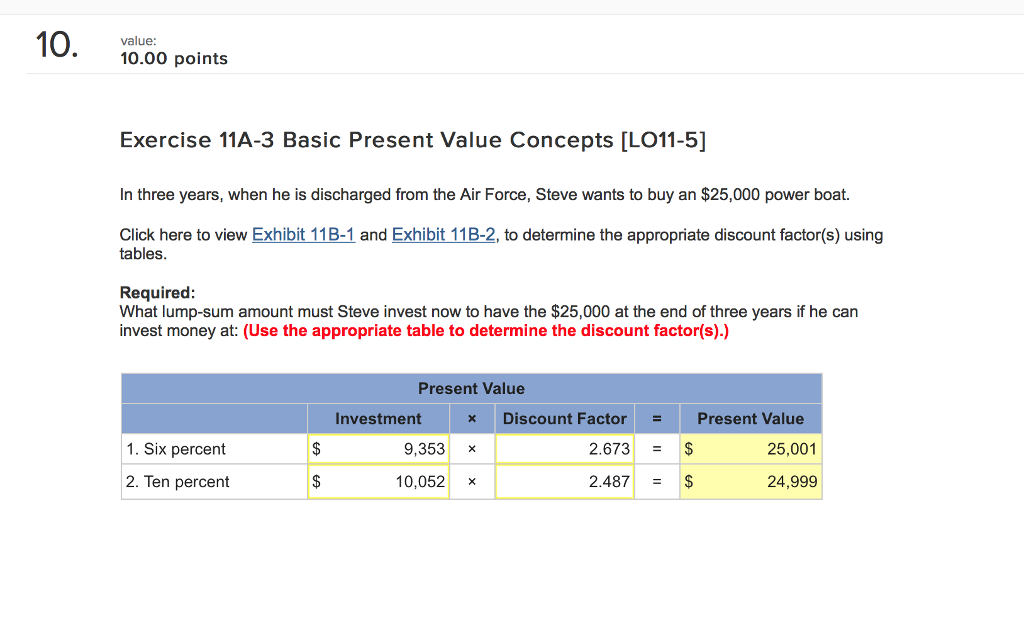
Task: Click the 24,999 Present Value cell
Action: [750, 482]
